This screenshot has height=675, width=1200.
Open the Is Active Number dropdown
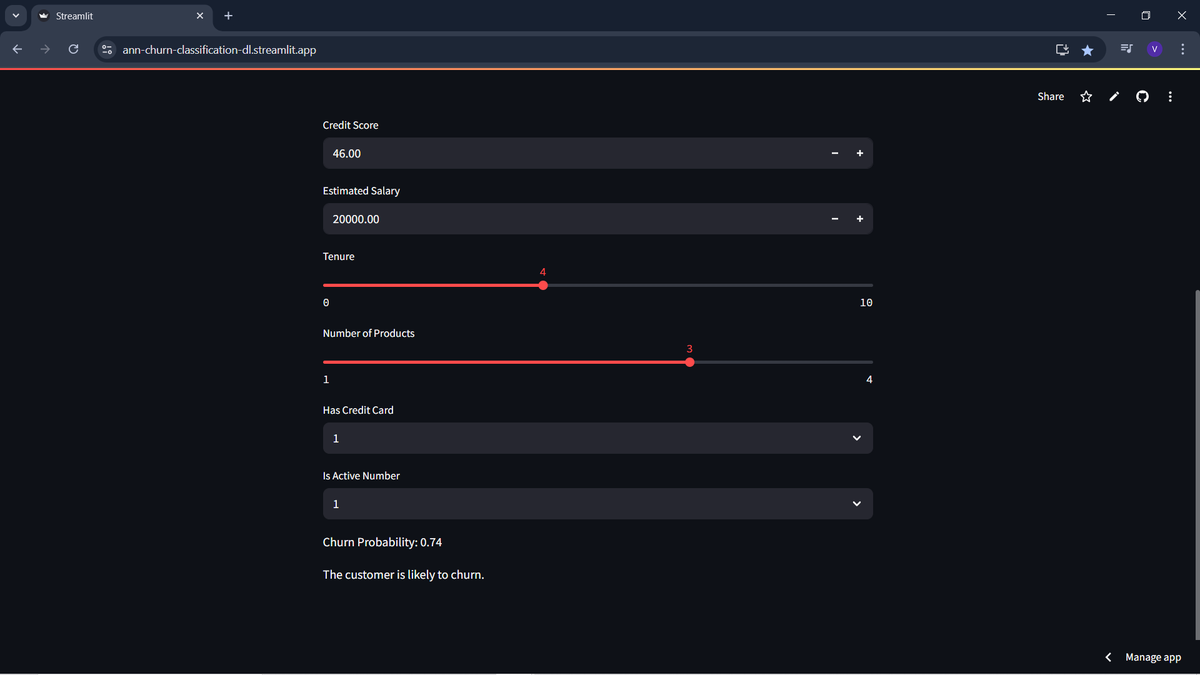598,504
